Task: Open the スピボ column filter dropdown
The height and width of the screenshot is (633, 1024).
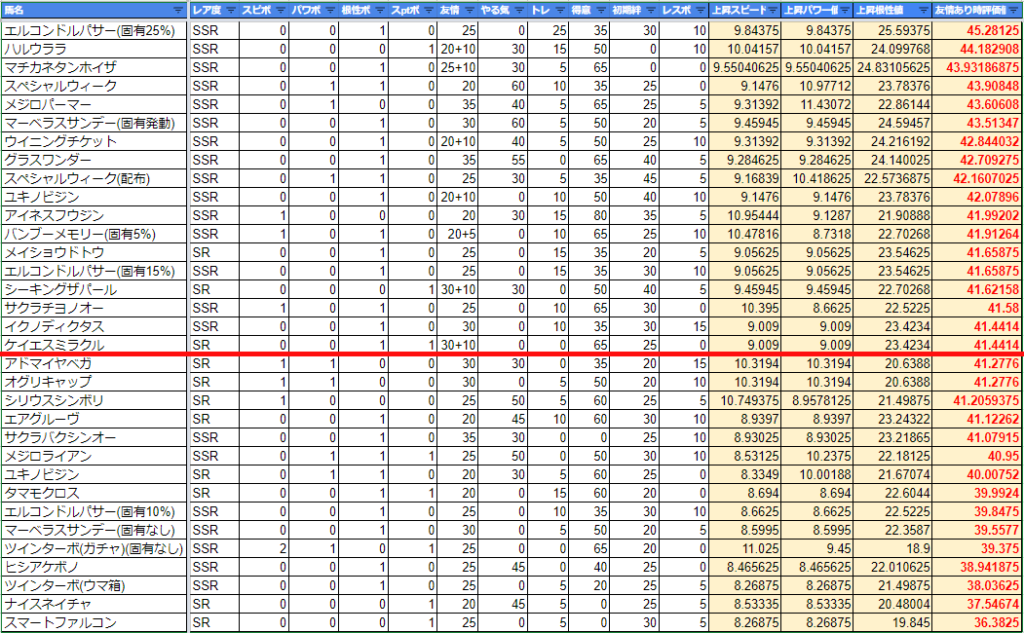Action: [x=280, y=10]
